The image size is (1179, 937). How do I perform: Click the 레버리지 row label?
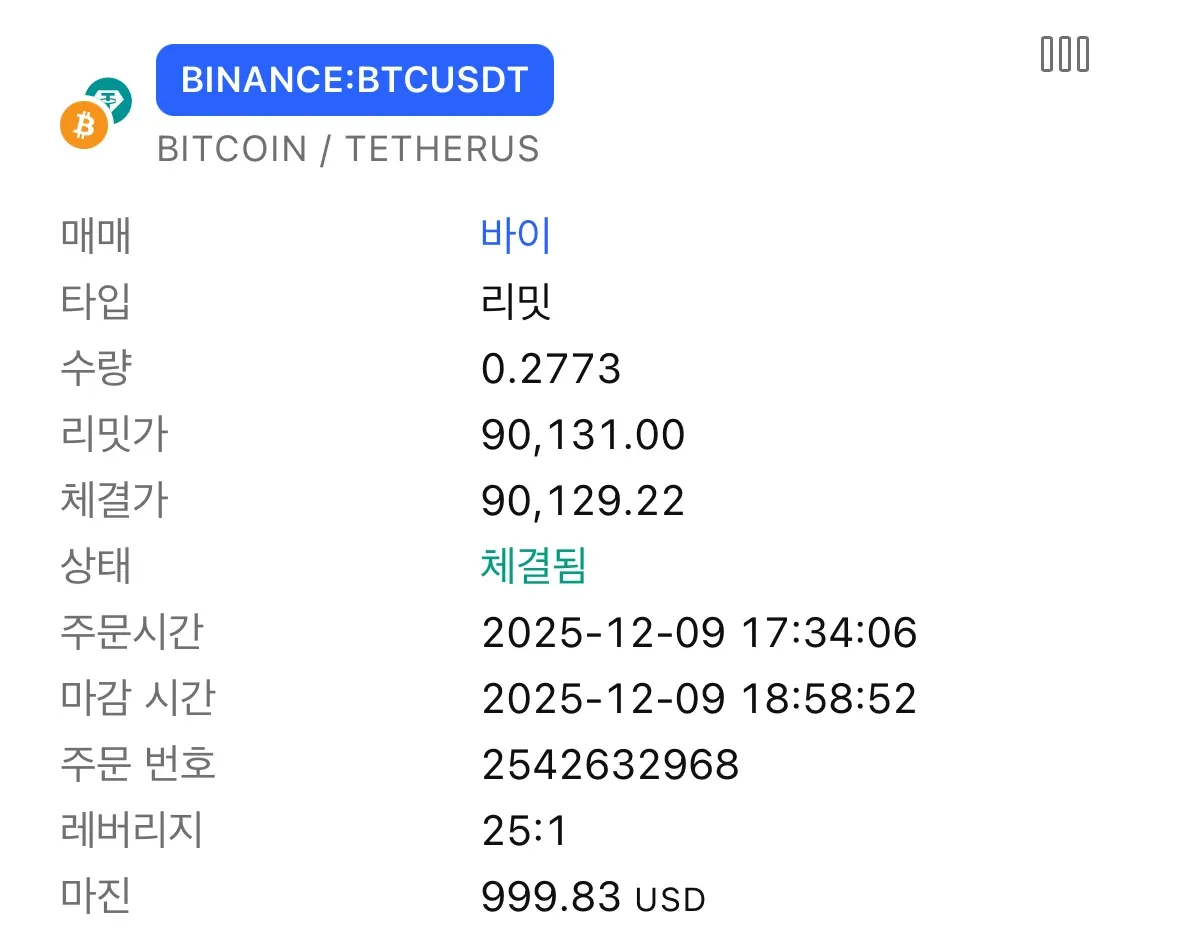pyautogui.click(x=131, y=831)
